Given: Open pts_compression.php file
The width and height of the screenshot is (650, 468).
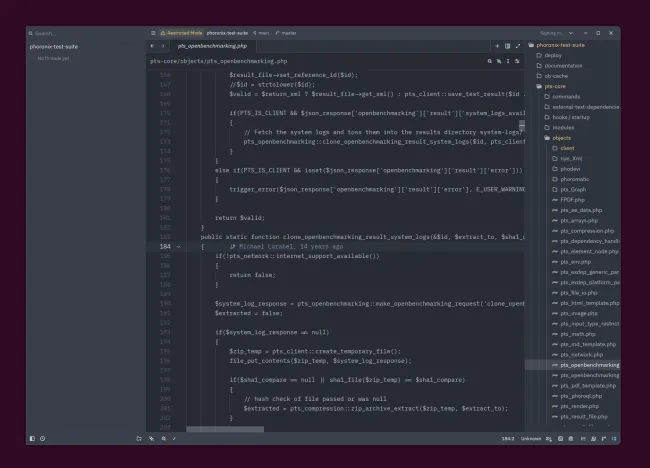Looking at the screenshot, I should [583, 231].
